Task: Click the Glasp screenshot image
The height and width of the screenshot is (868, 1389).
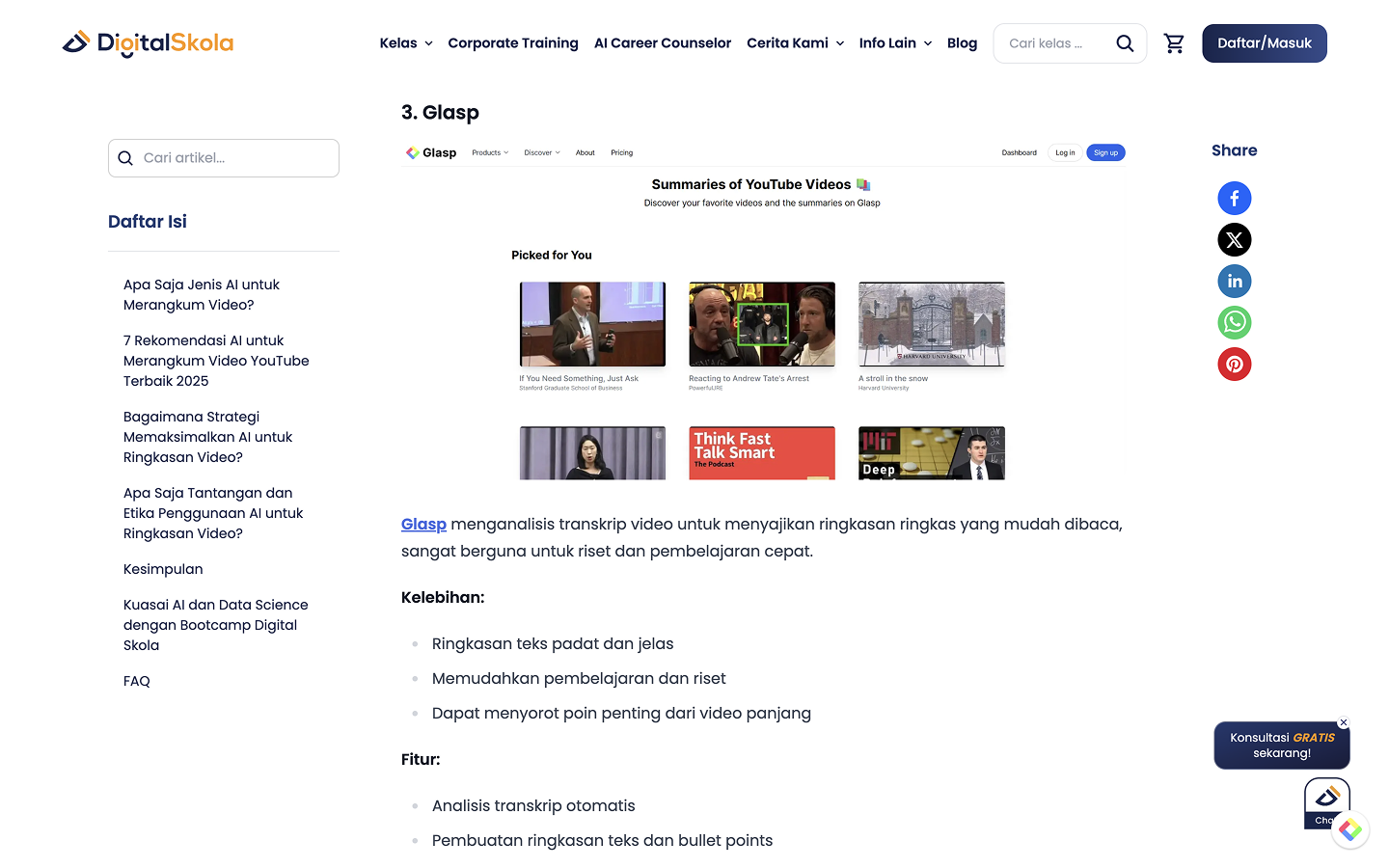Action: [764, 310]
